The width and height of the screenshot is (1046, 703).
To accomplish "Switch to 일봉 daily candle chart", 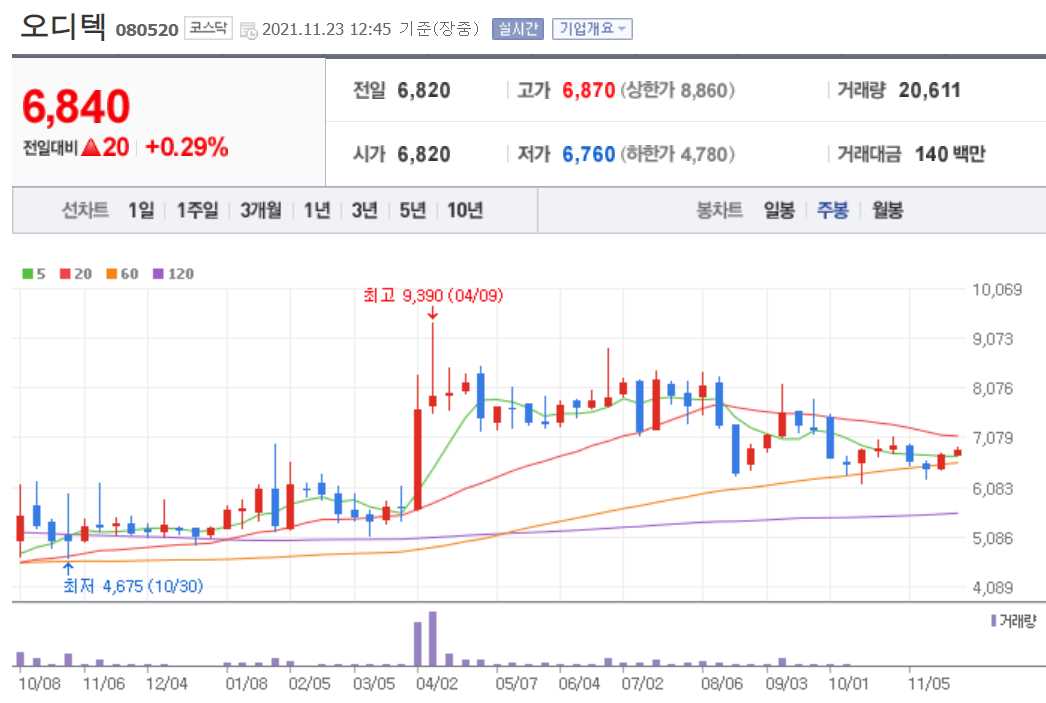I will pos(779,211).
